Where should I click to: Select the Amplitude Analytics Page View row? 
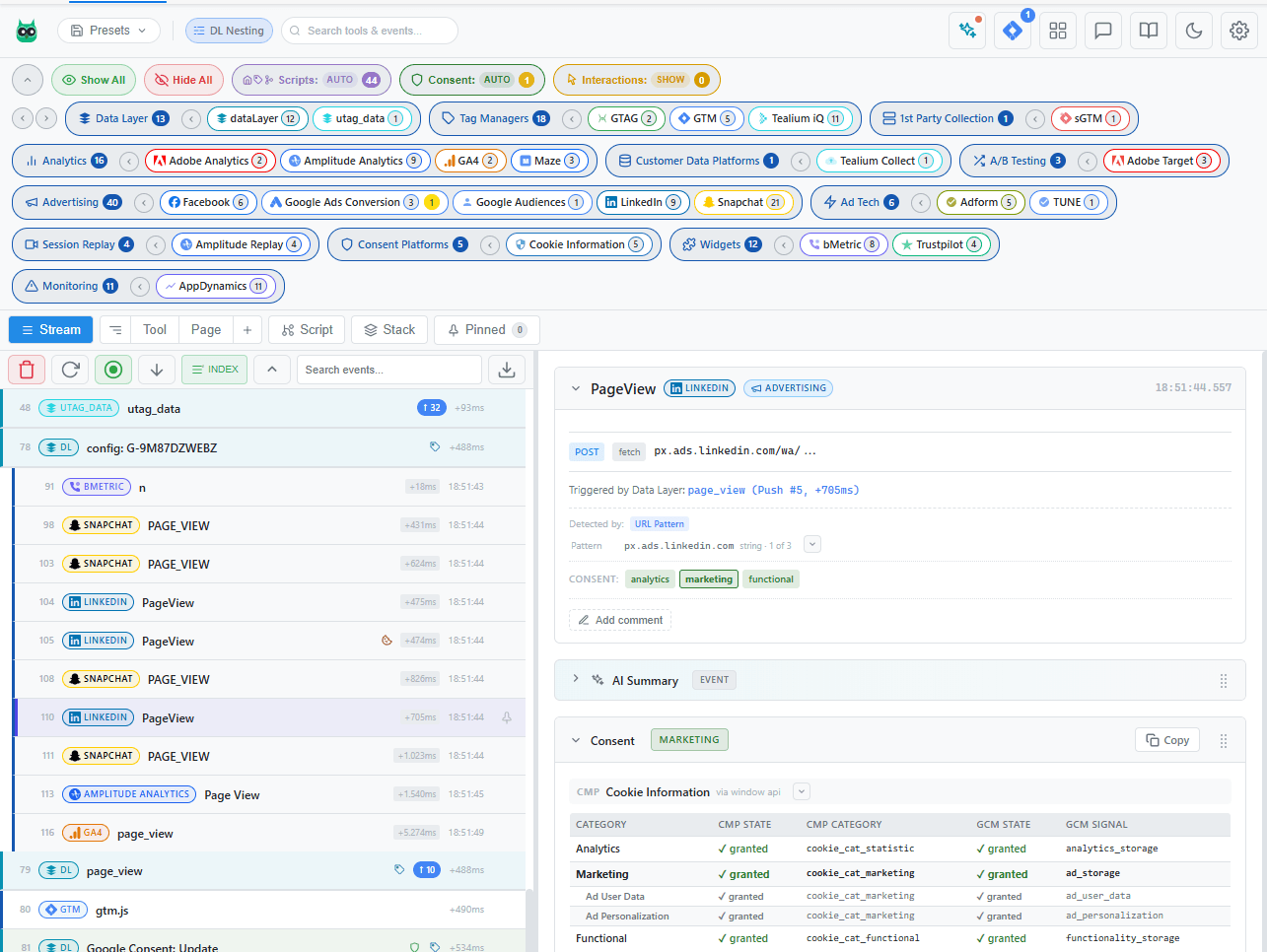tap(268, 794)
